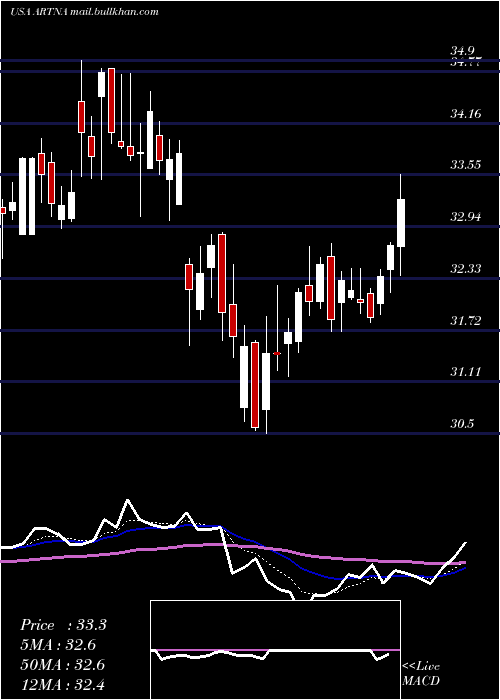Click the last white candlestick near 32.94
The height and width of the screenshot is (700, 500).
pyautogui.click(x=401, y=223)
